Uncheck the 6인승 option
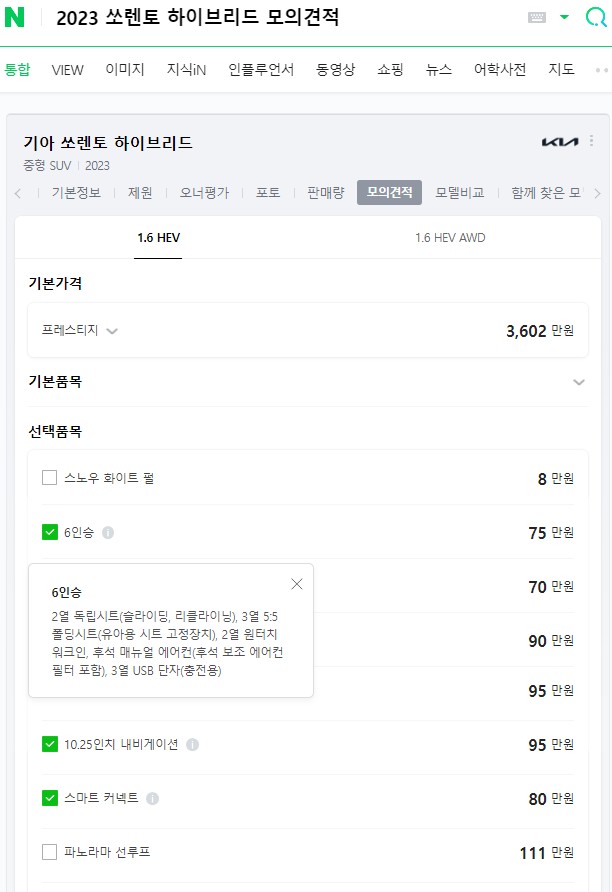Screen dimensions: 612x892 click(x=50, y=533)
